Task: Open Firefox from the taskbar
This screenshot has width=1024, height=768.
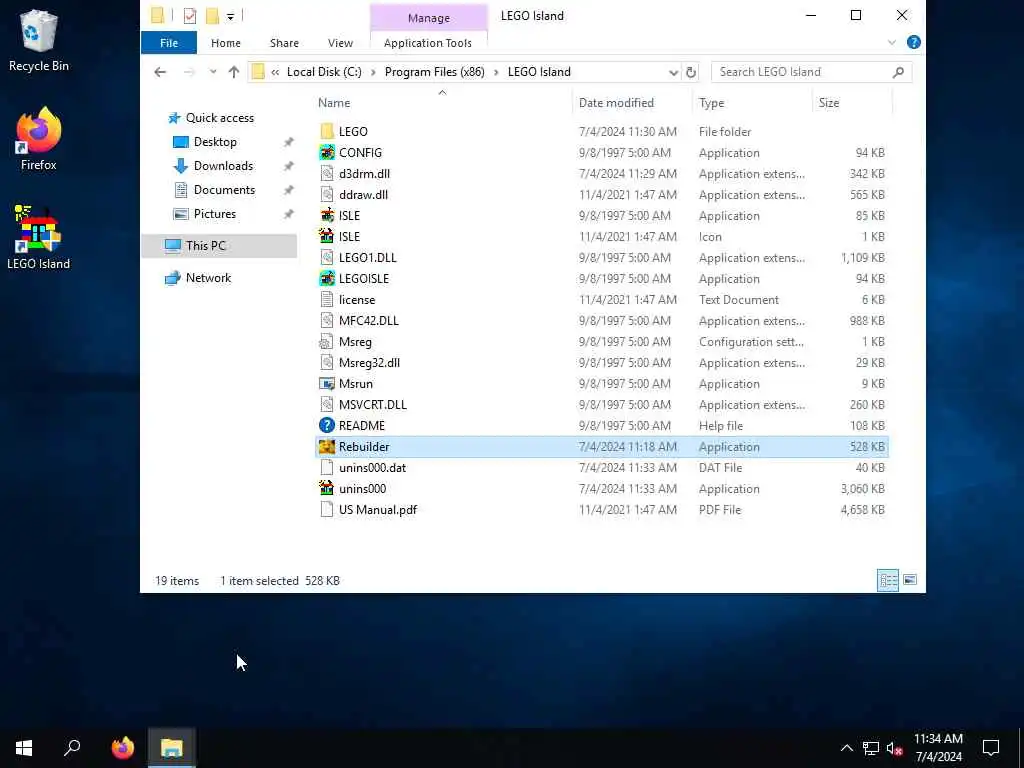Action: [x=123, y=747]
